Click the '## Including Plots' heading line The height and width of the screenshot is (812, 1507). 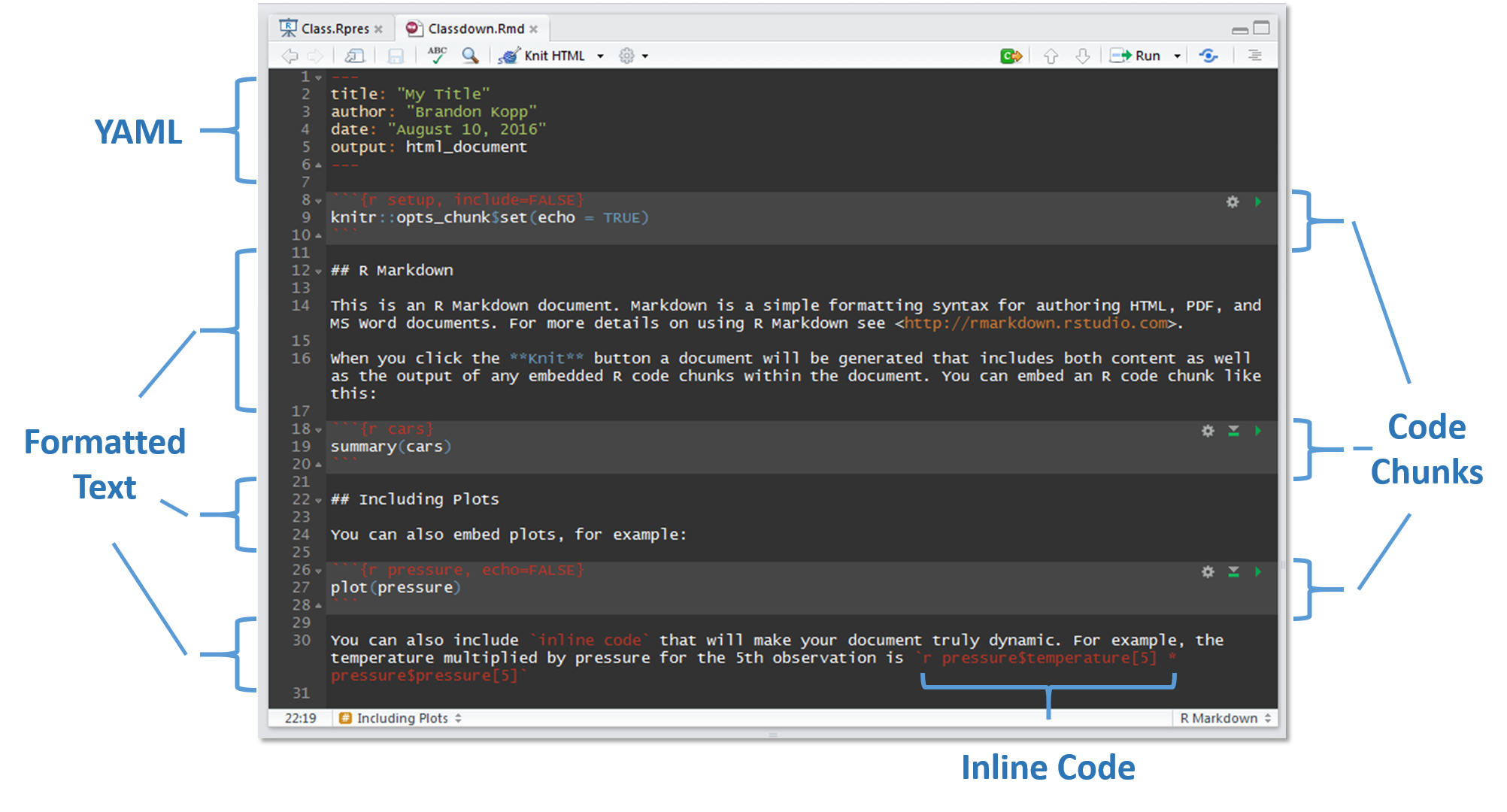(x=414, y=499)
